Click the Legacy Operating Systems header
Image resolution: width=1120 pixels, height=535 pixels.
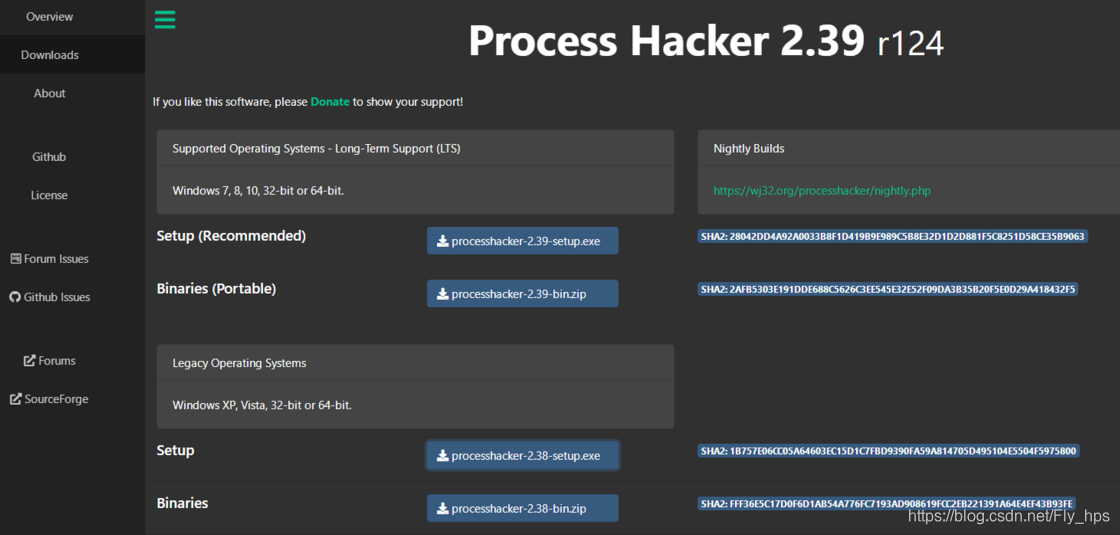(239, 363)
